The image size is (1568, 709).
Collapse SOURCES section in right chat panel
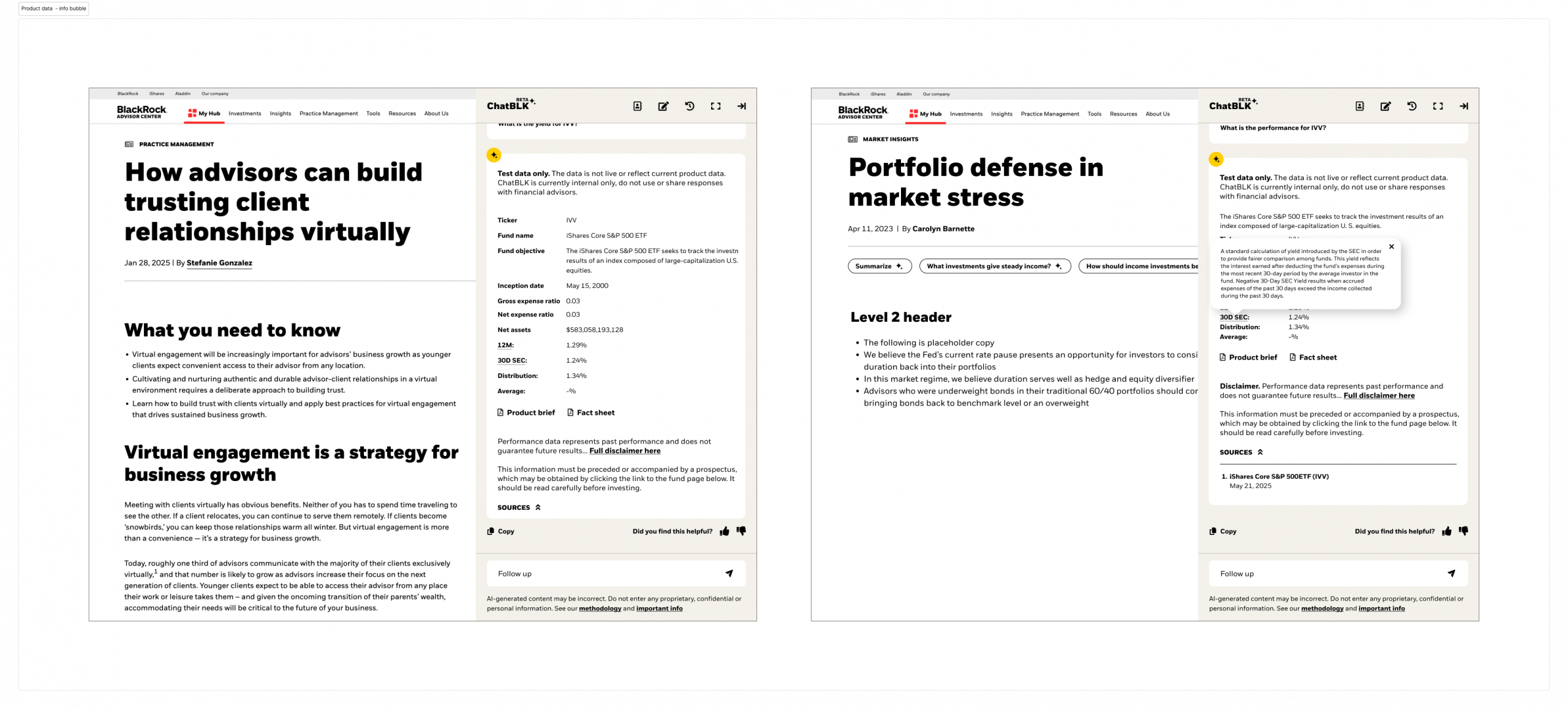click(1241, 452)
